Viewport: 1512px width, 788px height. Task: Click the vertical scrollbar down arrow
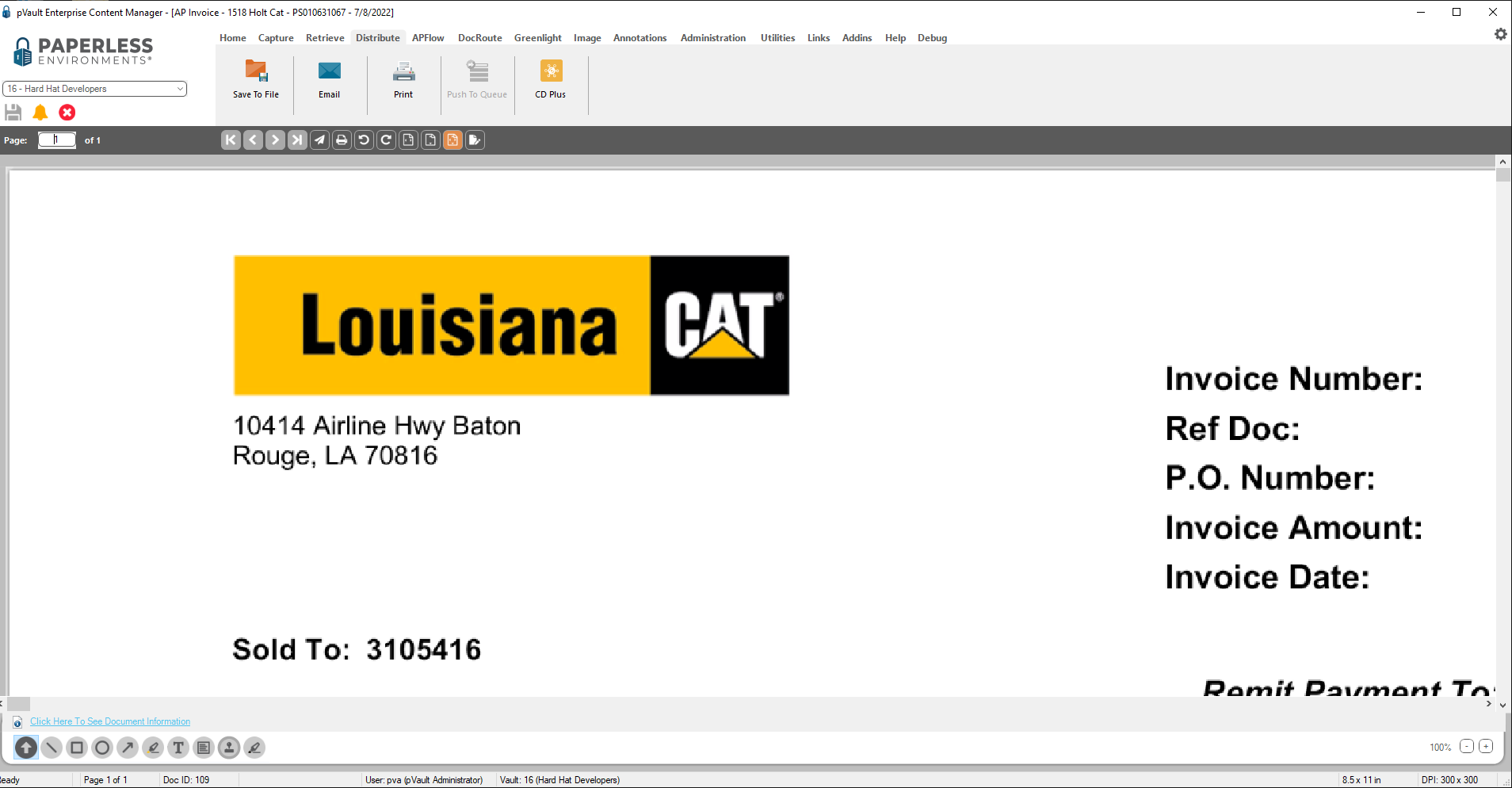pyautogui.click(x=1502, y=705)
